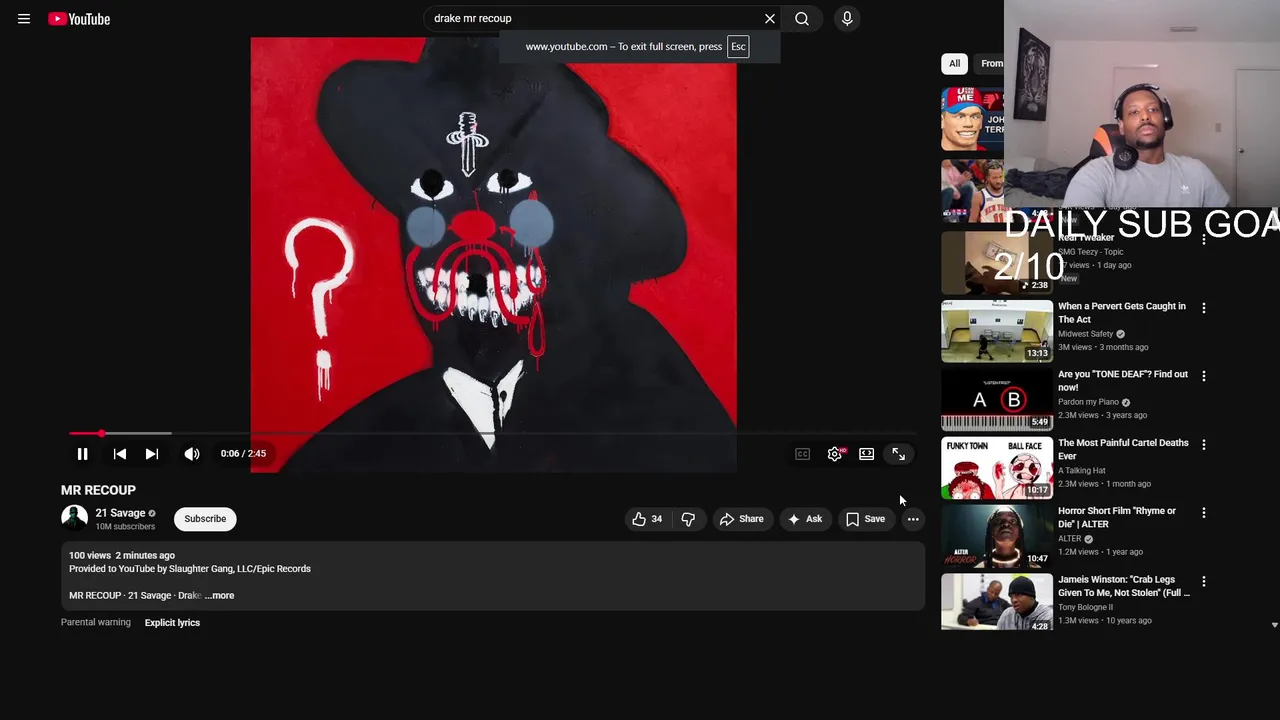
Task: Click Explicit lyrics label
Action: pyautogui.click(x=172, y=623)
